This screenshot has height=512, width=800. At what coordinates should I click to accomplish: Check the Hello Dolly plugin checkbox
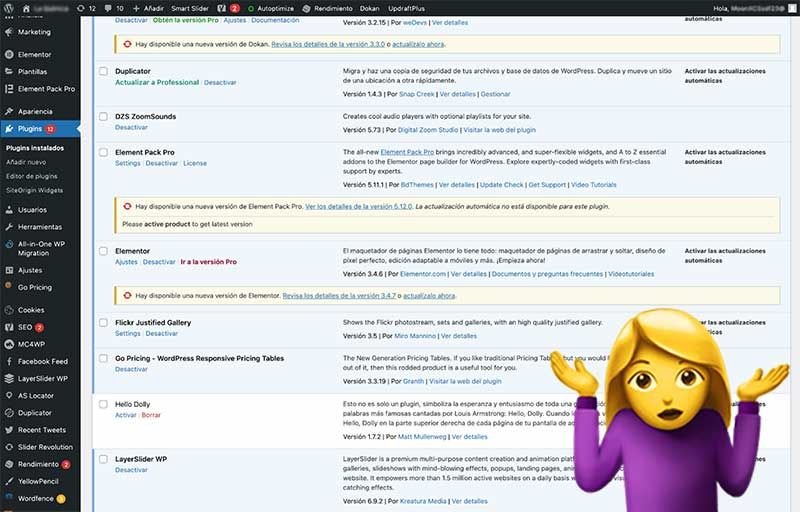coord(104,404)
